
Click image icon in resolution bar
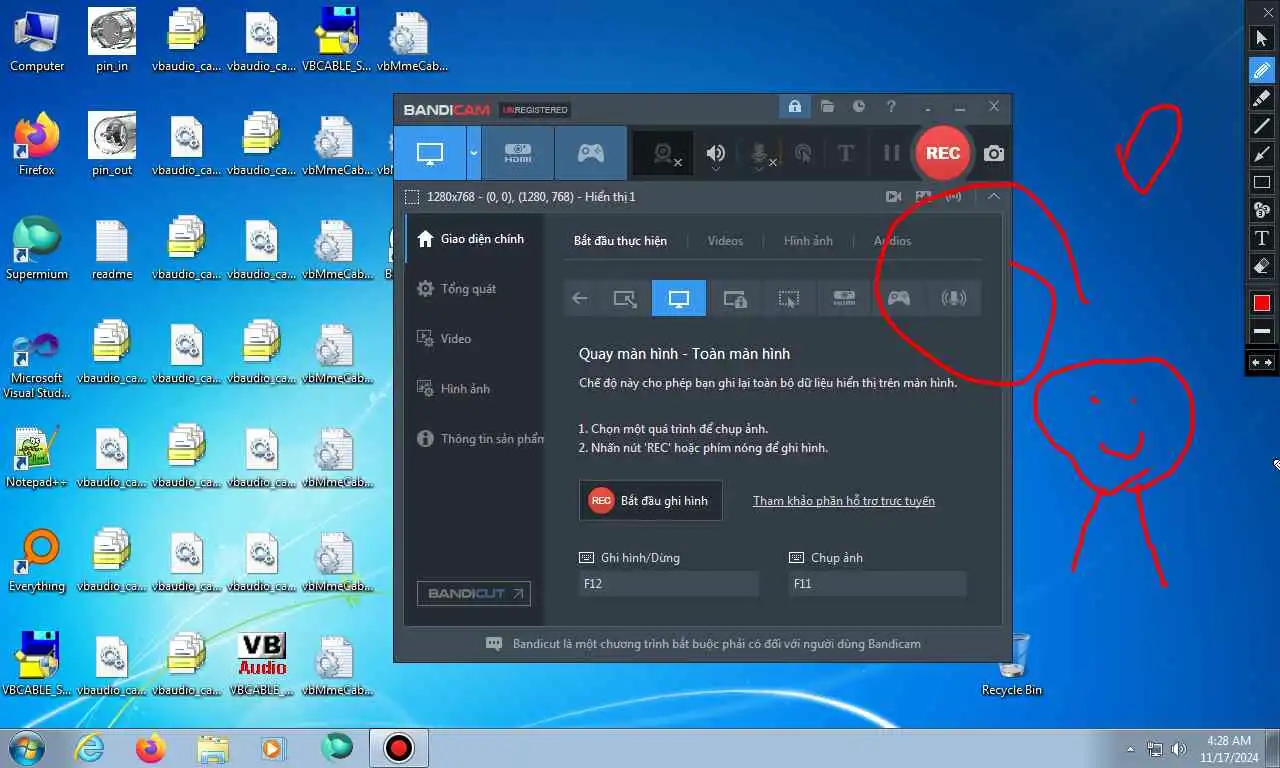point(923,197)
